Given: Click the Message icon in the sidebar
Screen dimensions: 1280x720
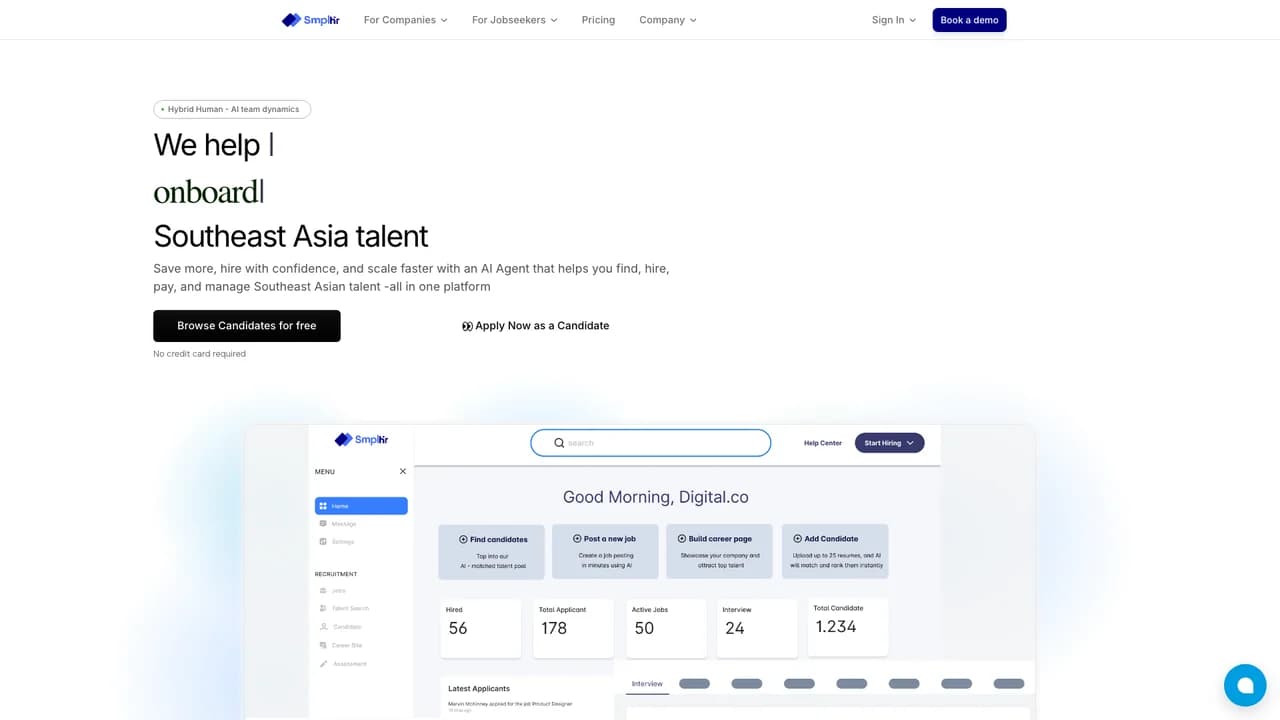Looking at the screenshot, I should (323, 524).
